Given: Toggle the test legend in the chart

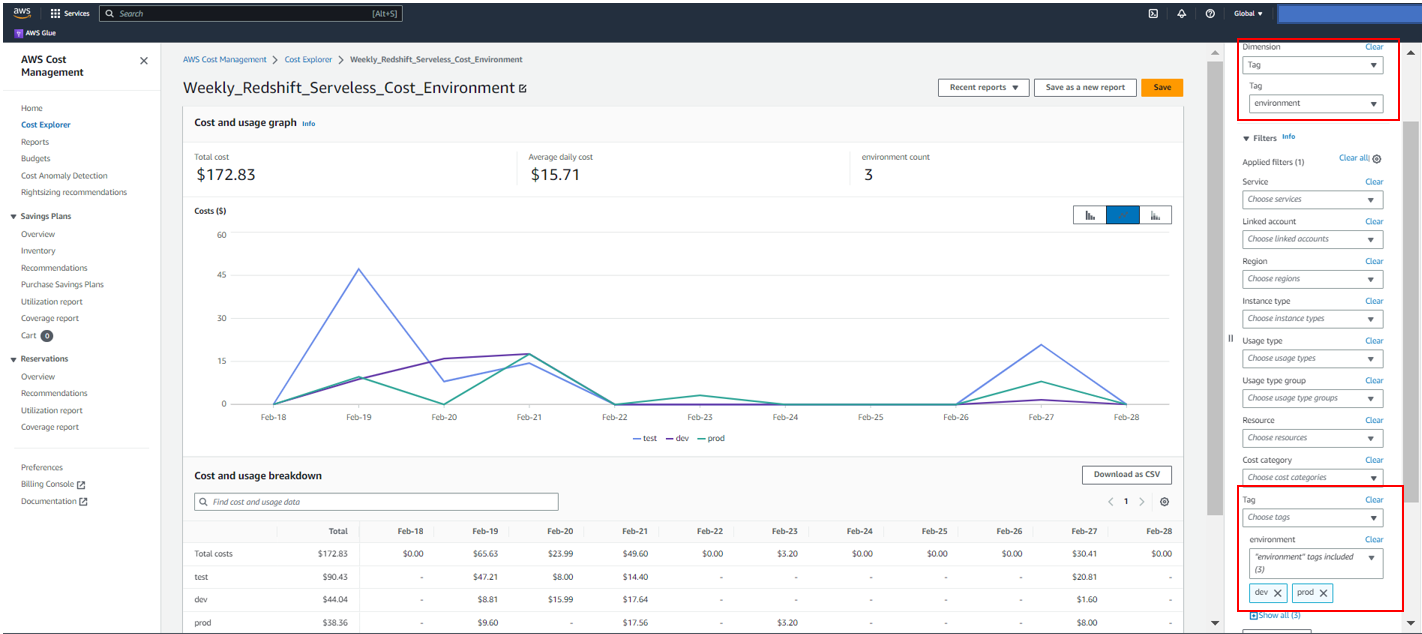Looking at the screenshot, I should tap(646, 438).
